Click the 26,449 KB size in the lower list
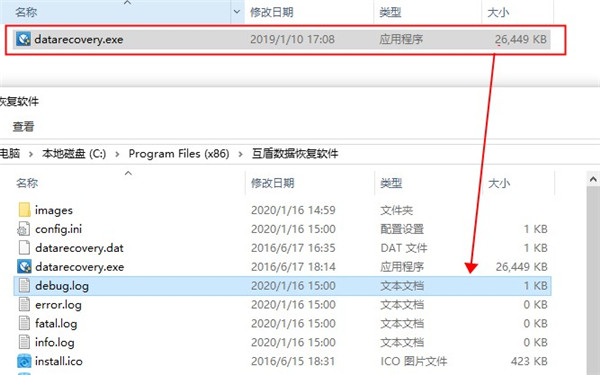 coord(522,267)
